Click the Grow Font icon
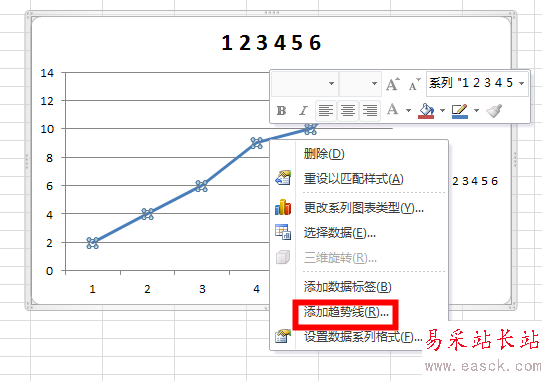Screen dimensions: 542x381 [392, 84]
